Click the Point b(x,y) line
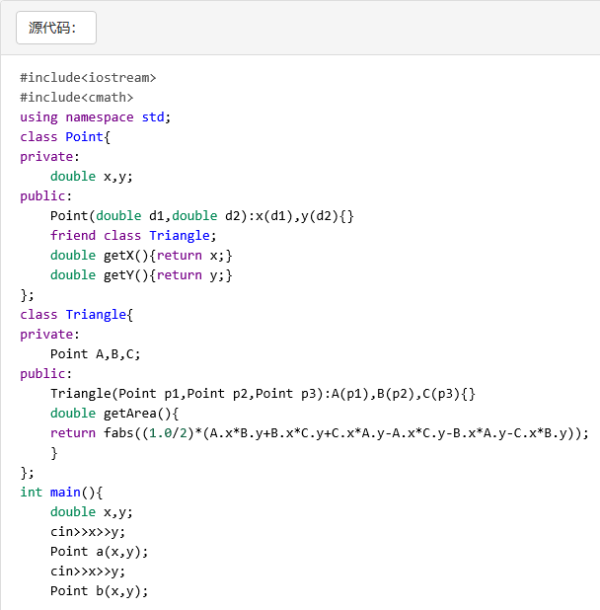 point(99,591)
